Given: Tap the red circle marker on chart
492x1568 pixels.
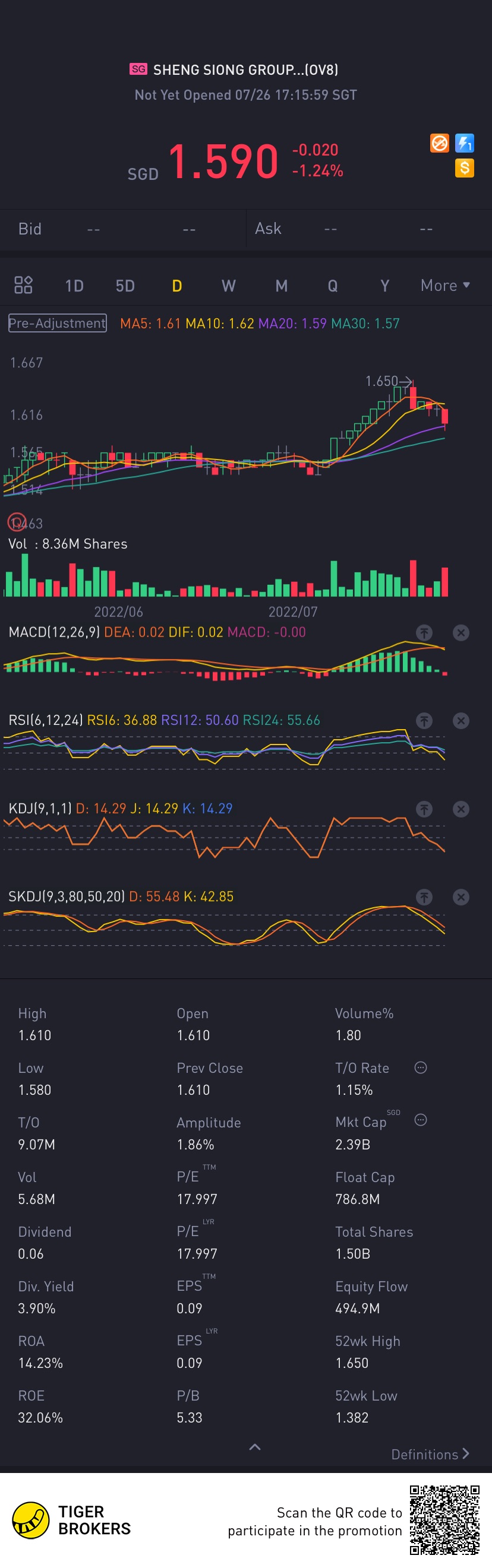Looking at the screenshot, I should click(17, 522).
